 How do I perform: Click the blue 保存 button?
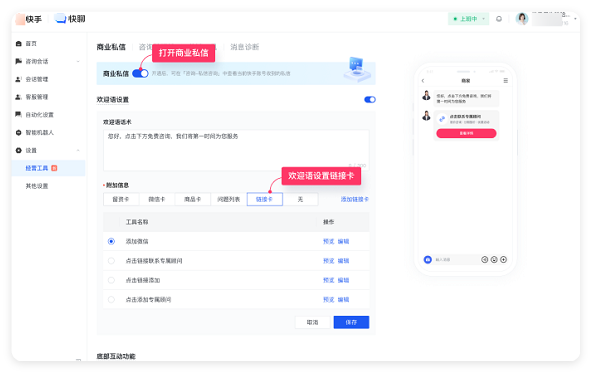click(x=351, y=322)
